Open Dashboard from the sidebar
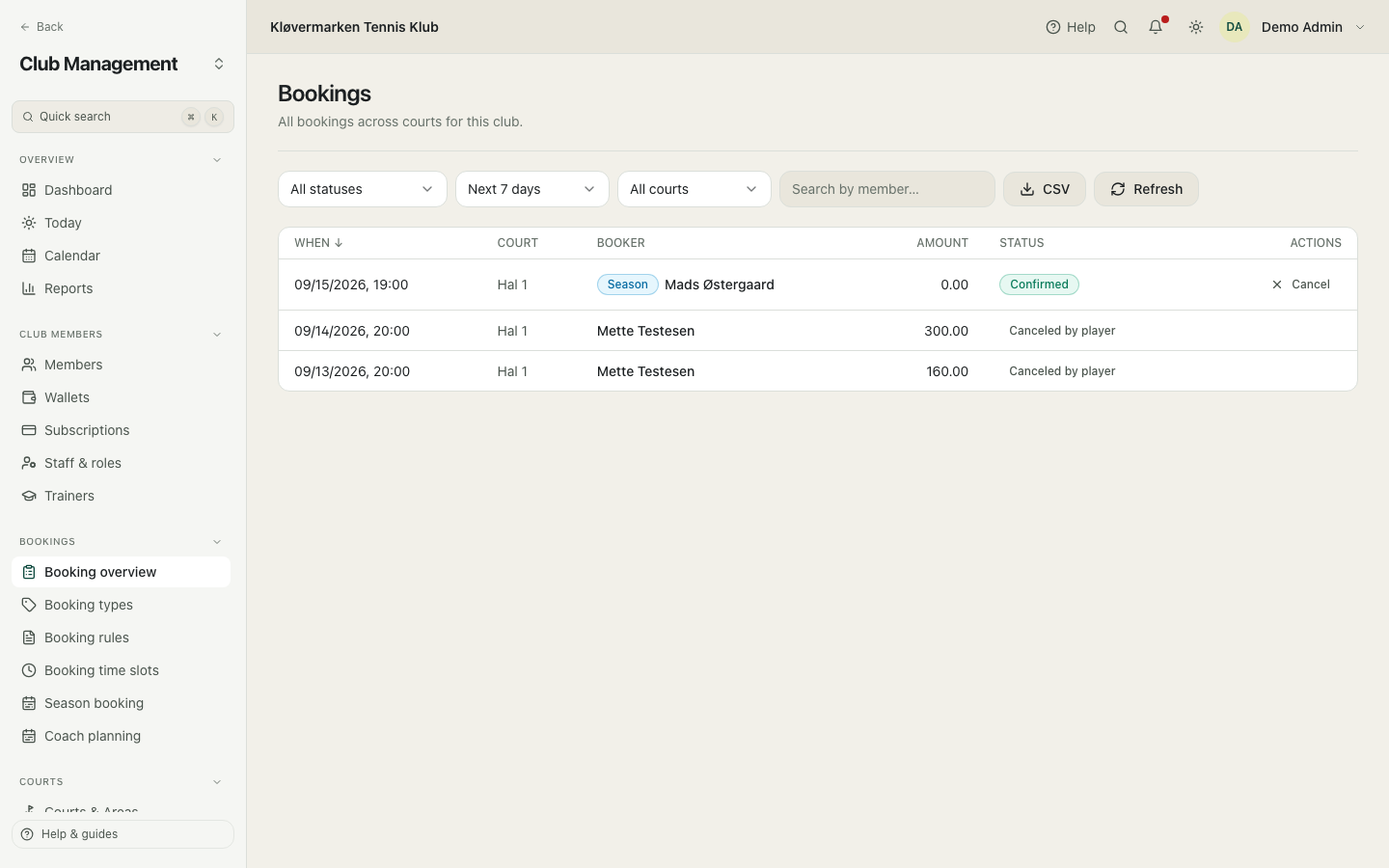Viewport: 1389px width, 868px height. [x=121, y=190]
